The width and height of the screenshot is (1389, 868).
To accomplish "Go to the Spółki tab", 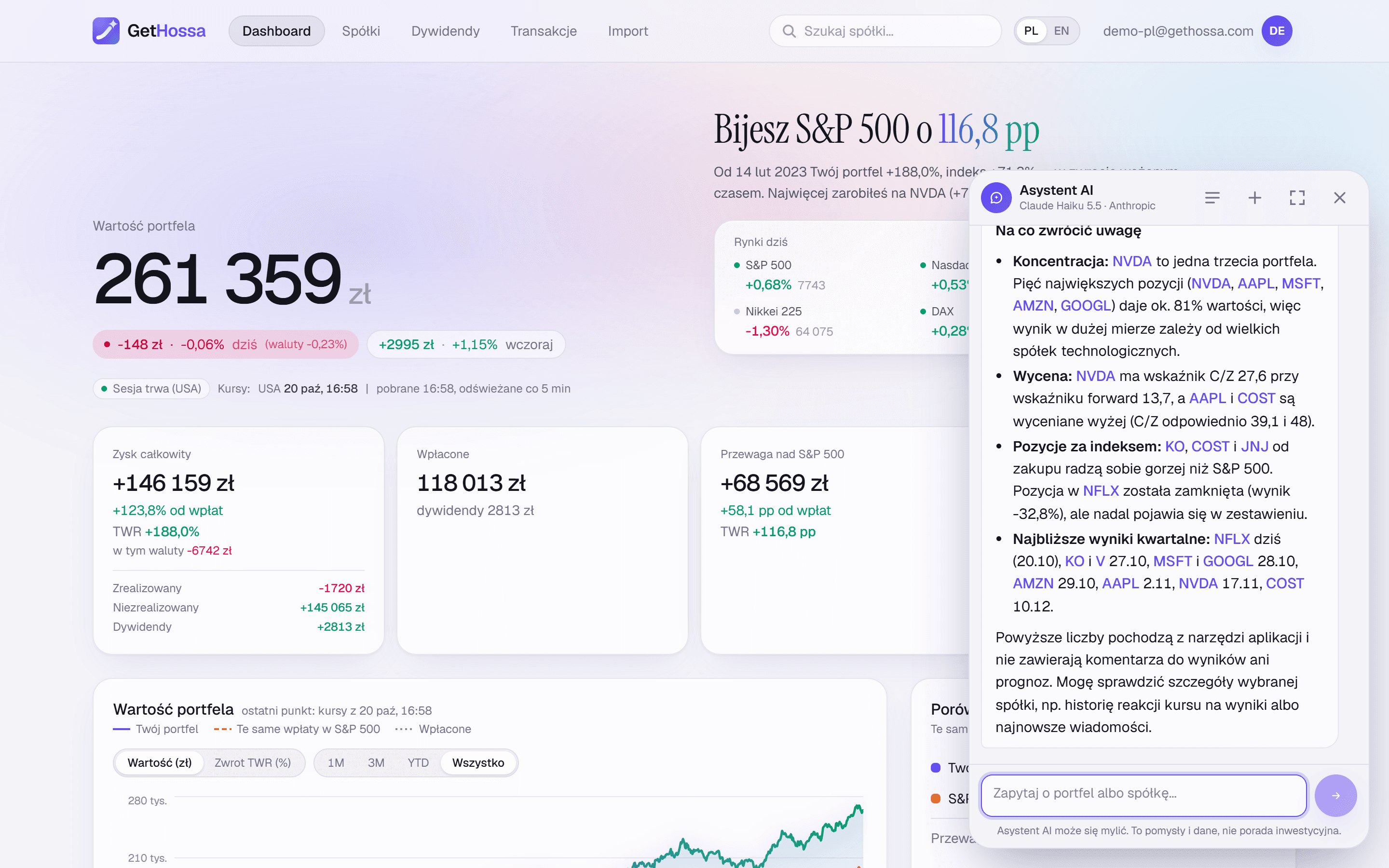I will (x=361, y=31).
